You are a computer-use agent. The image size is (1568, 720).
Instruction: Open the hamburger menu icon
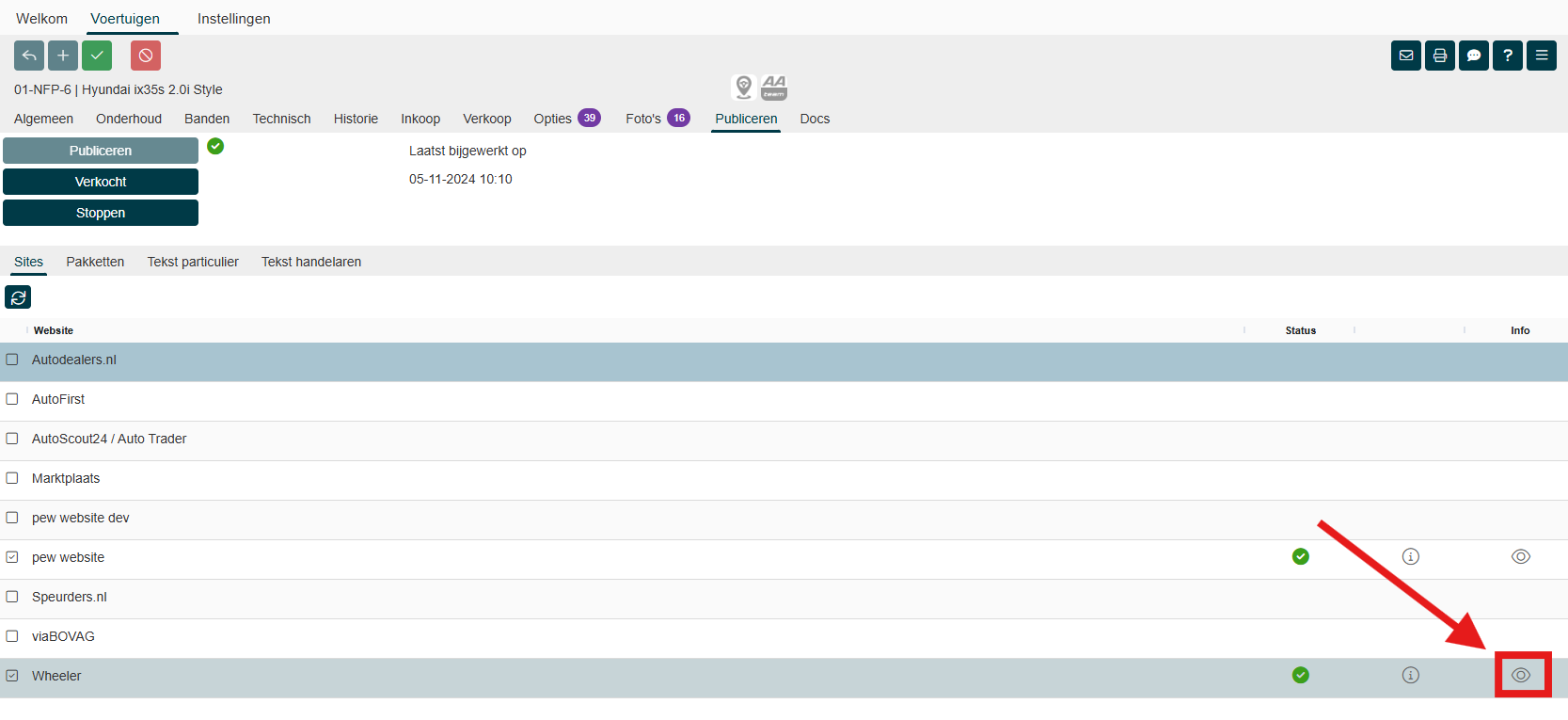pyautogui.click(x=1542, y=56)
